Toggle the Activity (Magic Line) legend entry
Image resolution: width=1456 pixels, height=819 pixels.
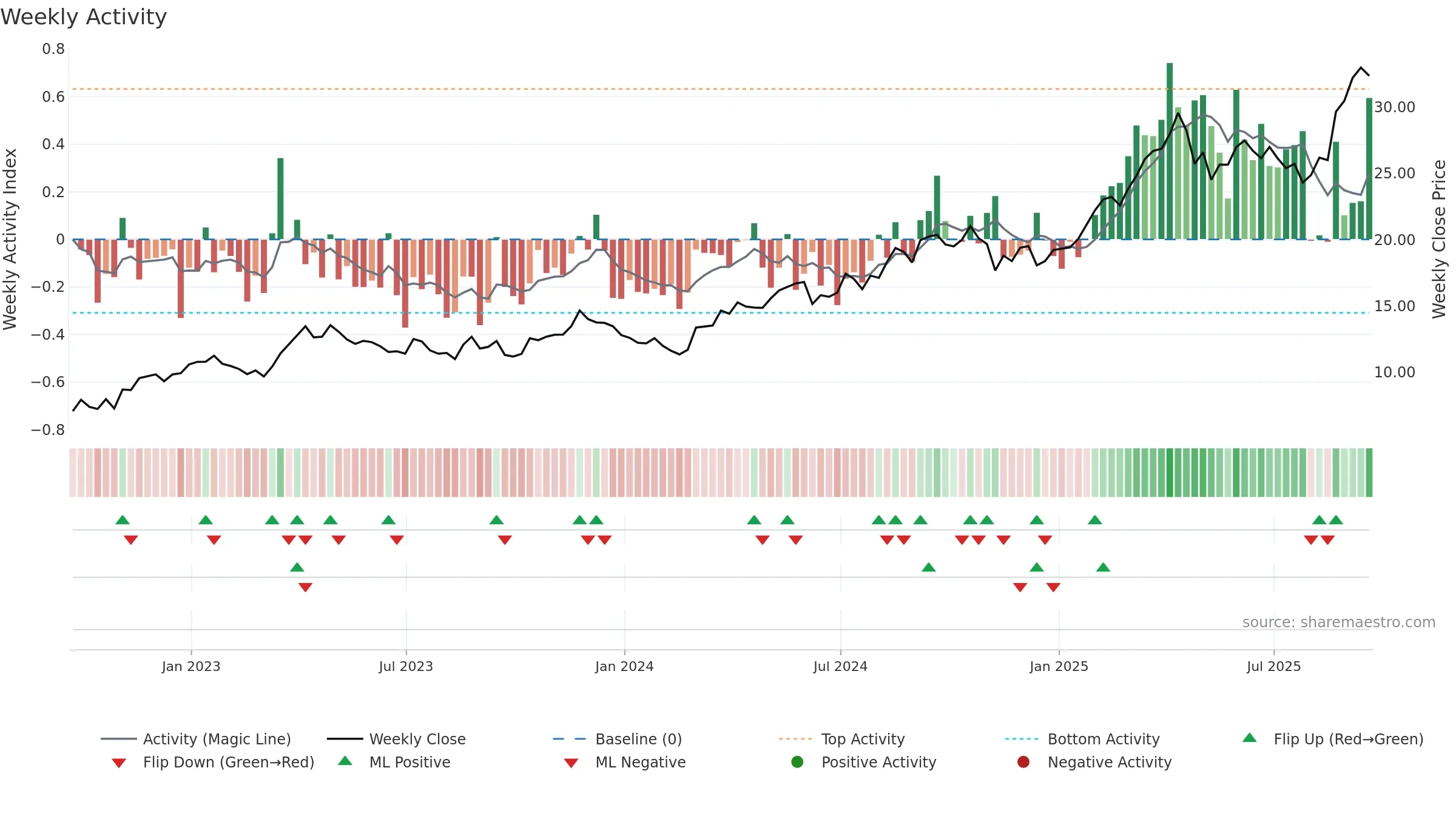(196, 739)
